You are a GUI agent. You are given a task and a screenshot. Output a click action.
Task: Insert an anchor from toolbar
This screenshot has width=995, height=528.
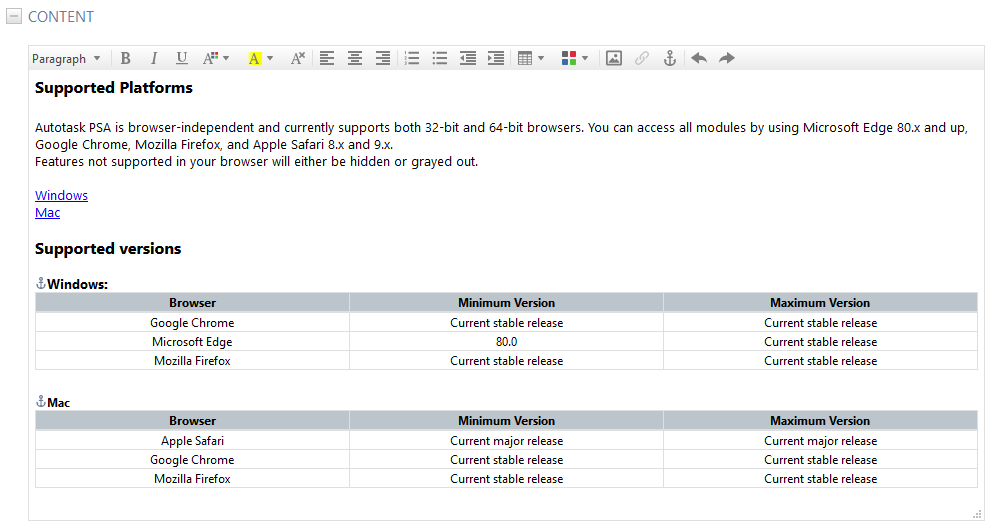tap(669, 58)
